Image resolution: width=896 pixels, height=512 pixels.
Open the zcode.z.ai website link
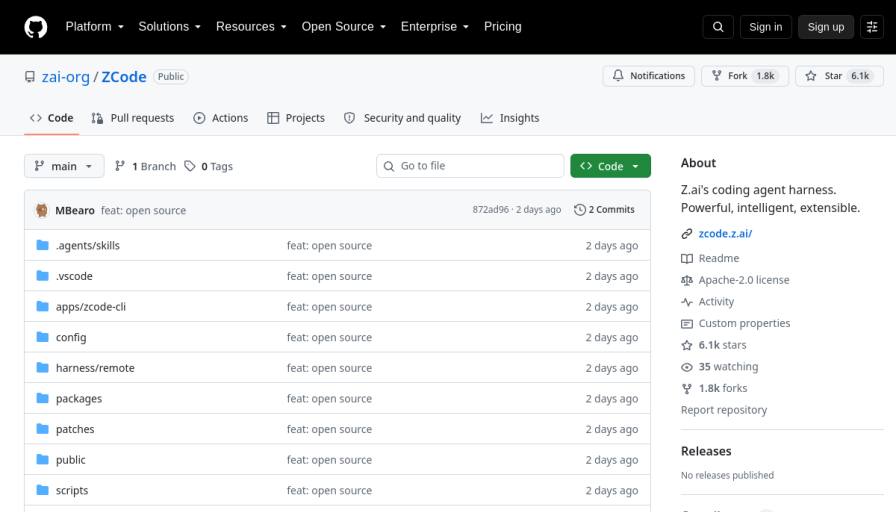coord(725,234)
